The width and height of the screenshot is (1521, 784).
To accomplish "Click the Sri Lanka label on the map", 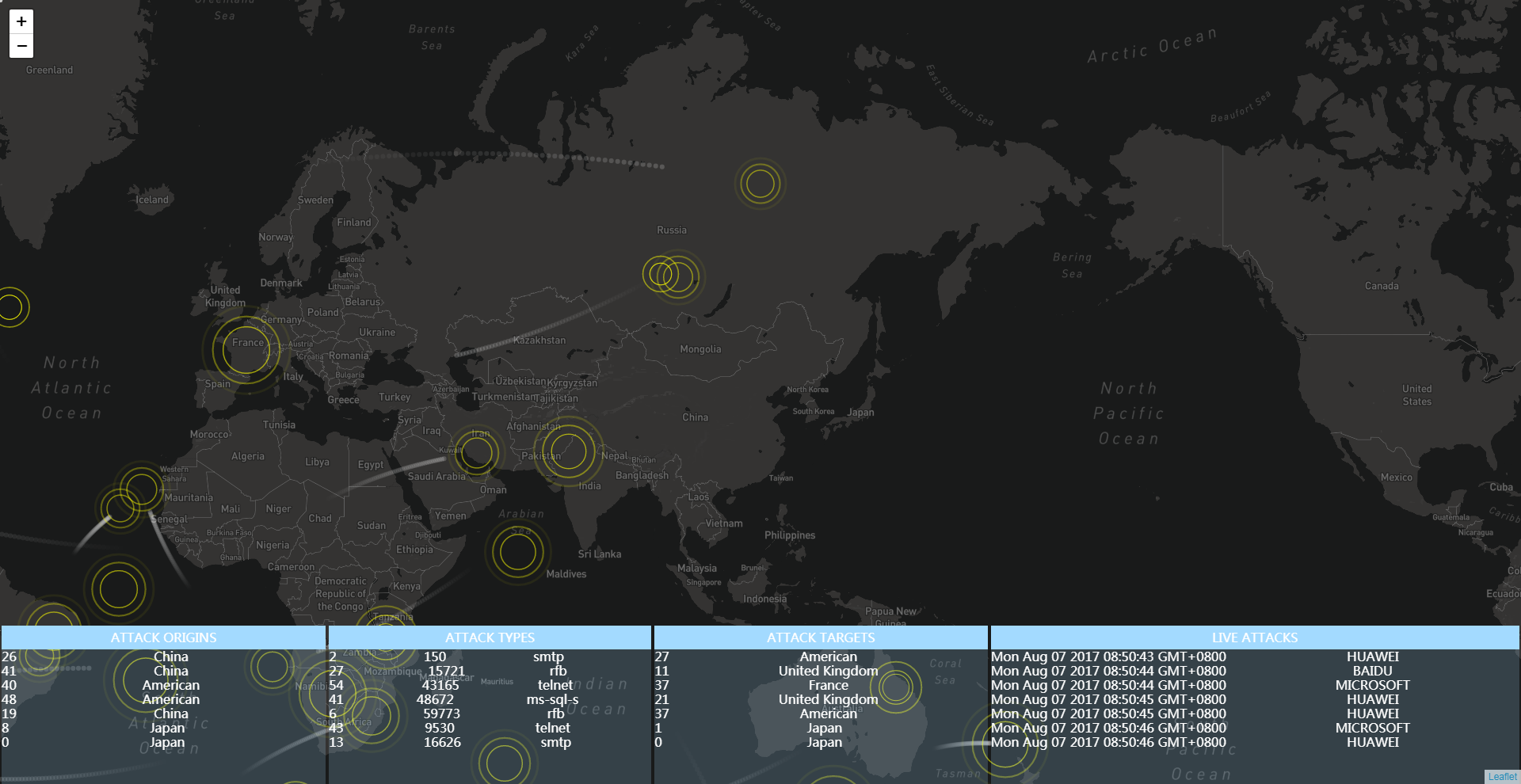I will [x=600, y=554].
